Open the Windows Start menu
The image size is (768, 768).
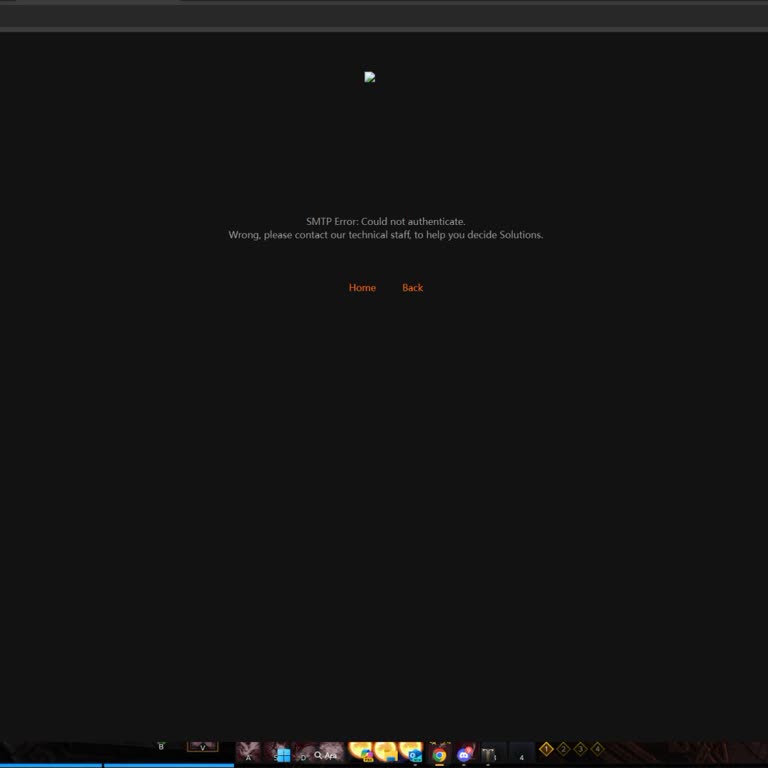click(x=283, y=755)
